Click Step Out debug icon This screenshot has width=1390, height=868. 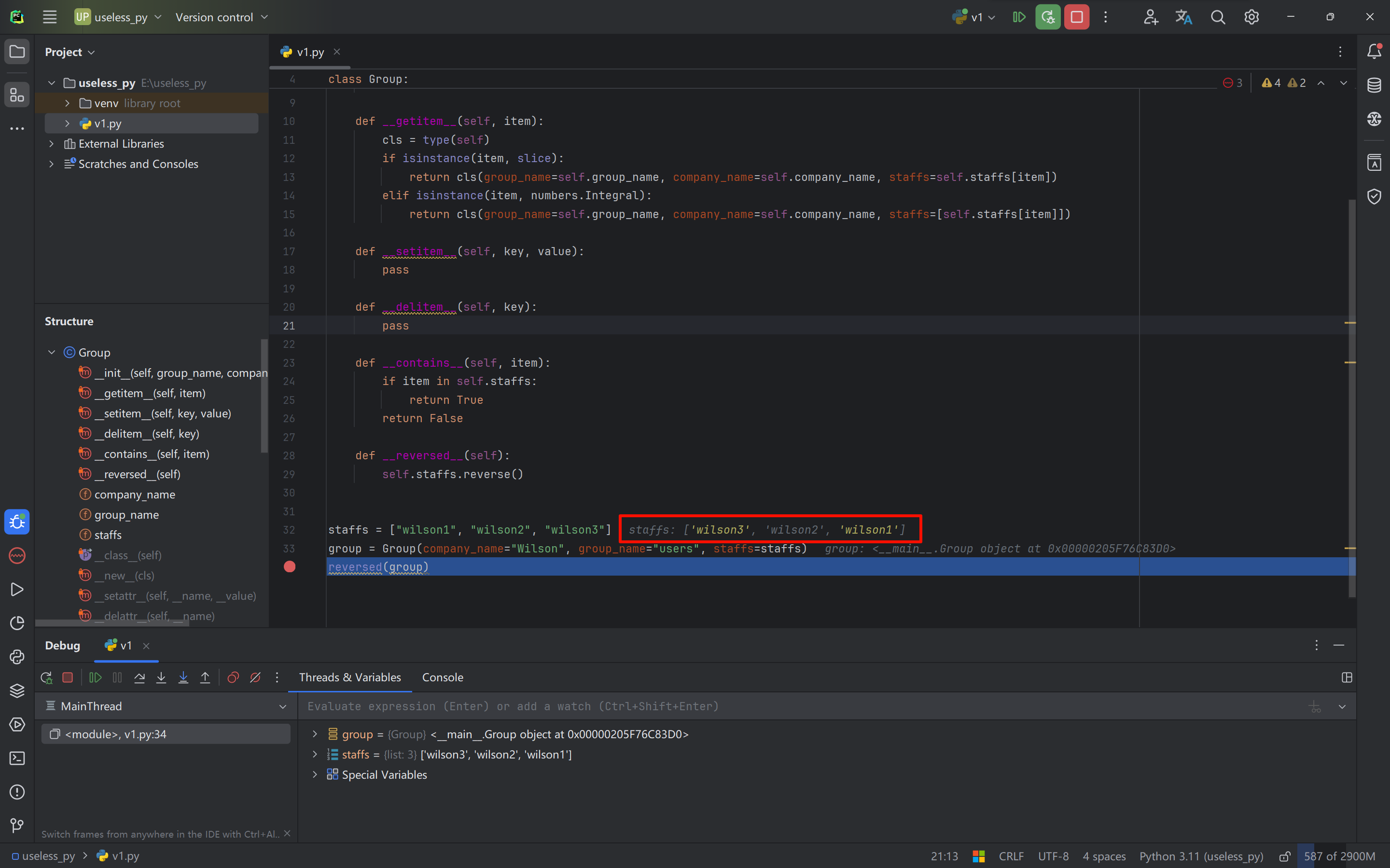205,677
